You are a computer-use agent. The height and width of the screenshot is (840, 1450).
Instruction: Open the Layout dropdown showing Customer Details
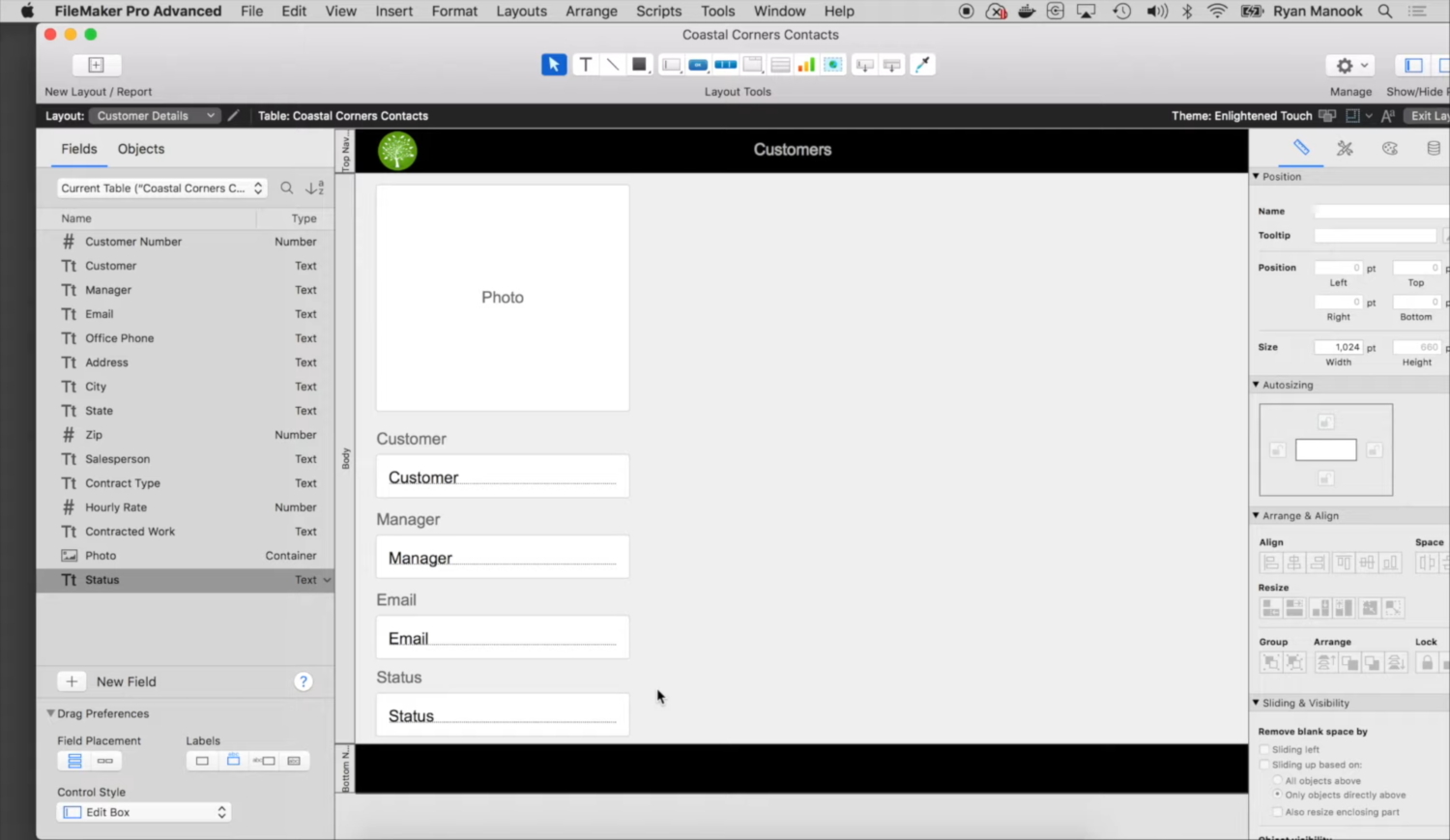(x=154, y=115)
